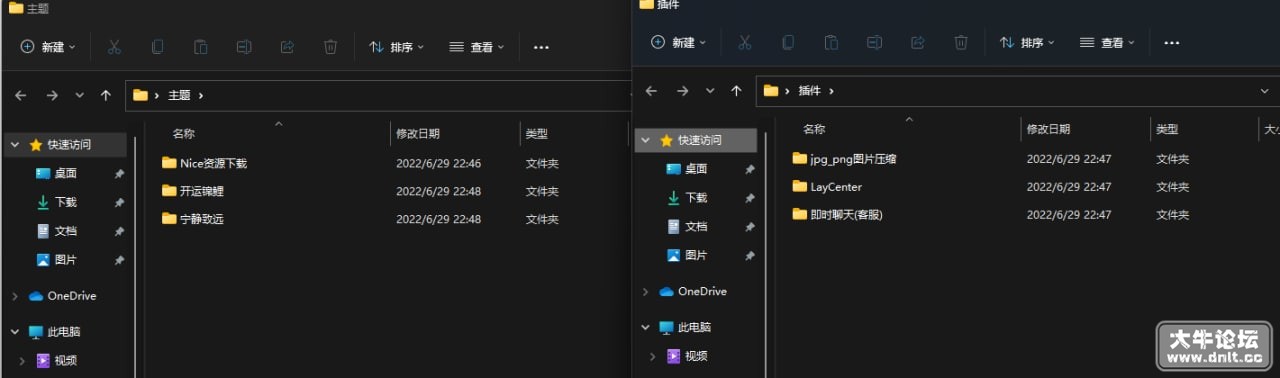The height and width of the screenshot is (378, 1280).
Task: Select LayCenter folder
Action: pos(826,187)
